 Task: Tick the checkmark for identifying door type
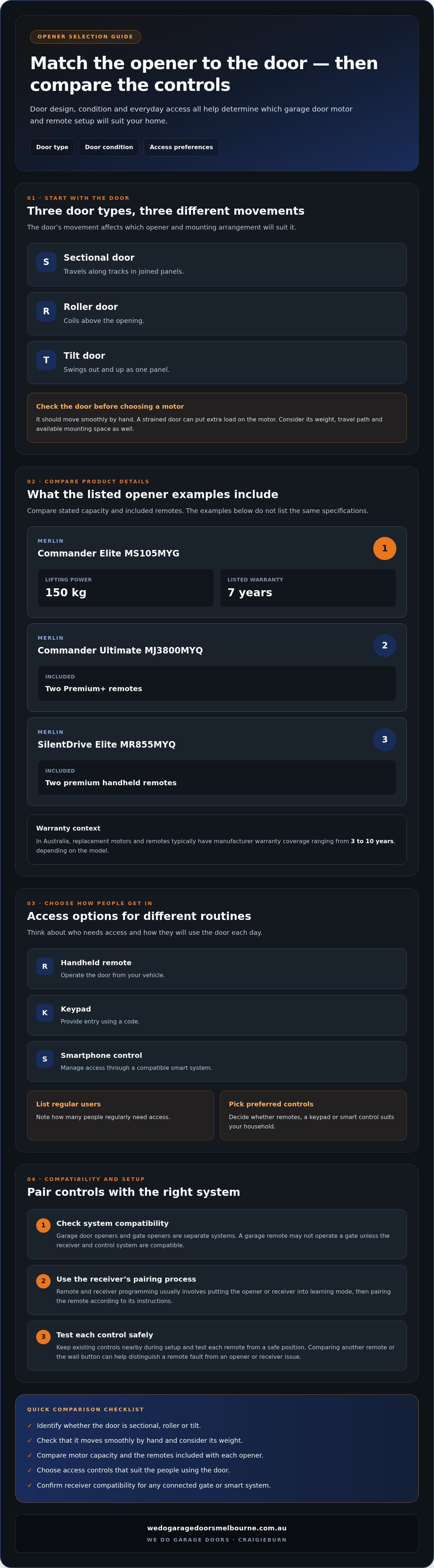pyautogui.click(x=30, y=1426)
